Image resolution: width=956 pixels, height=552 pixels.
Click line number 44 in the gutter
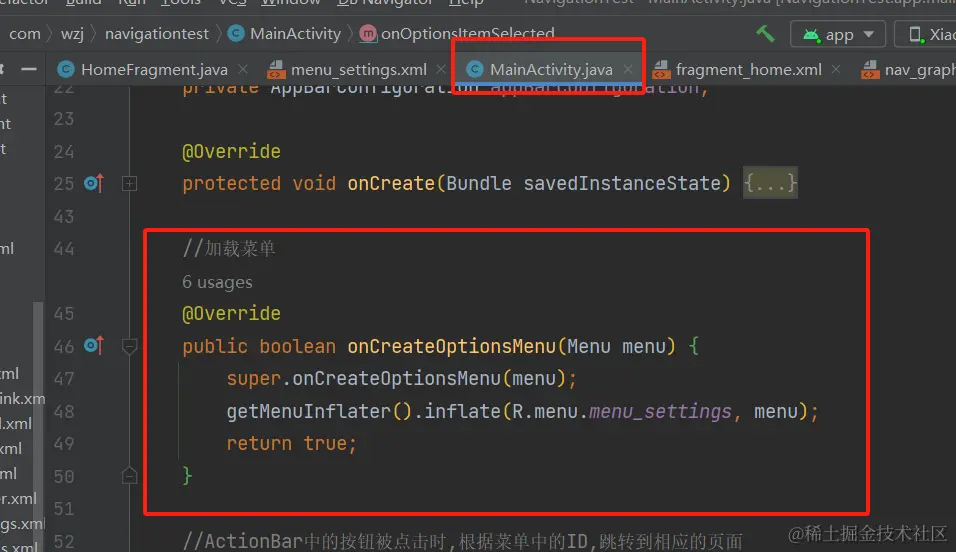coord(64,249)
